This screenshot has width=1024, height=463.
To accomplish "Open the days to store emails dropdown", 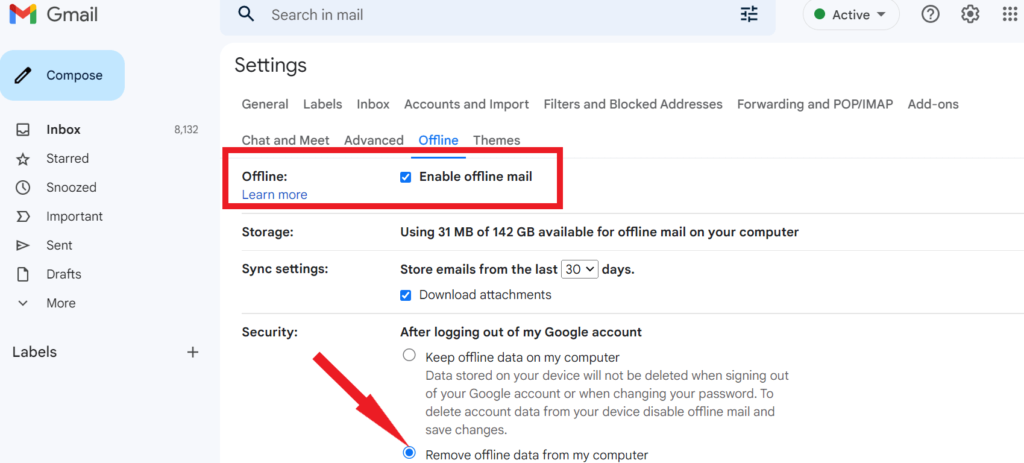I will click(x=580, y=269).
